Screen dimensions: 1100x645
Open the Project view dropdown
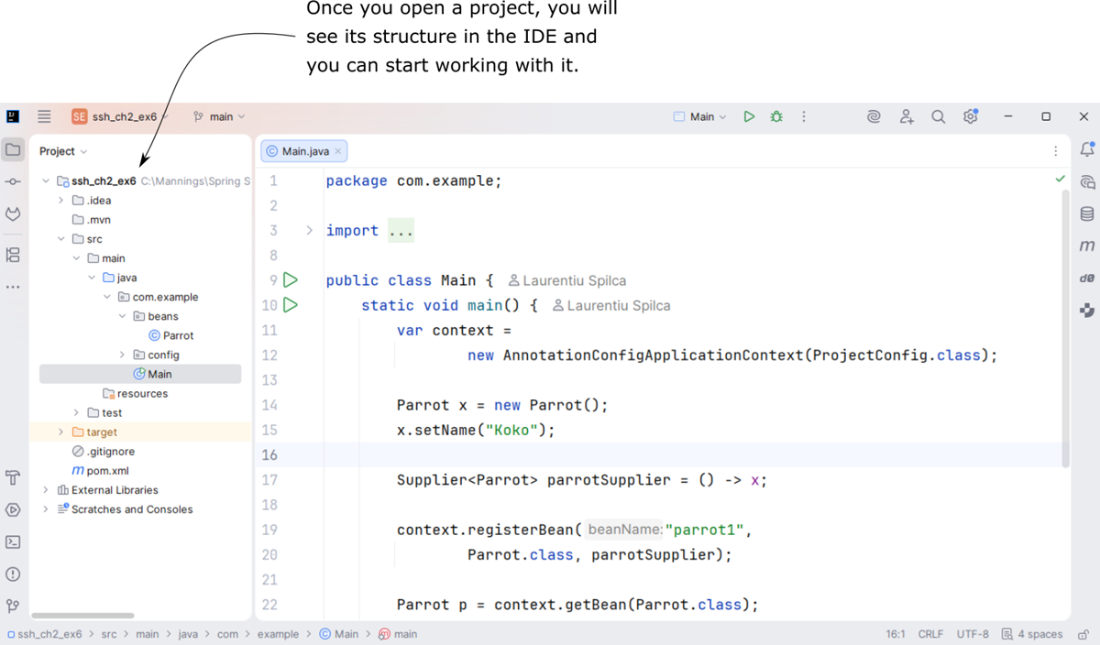click(x=63, y=151)
